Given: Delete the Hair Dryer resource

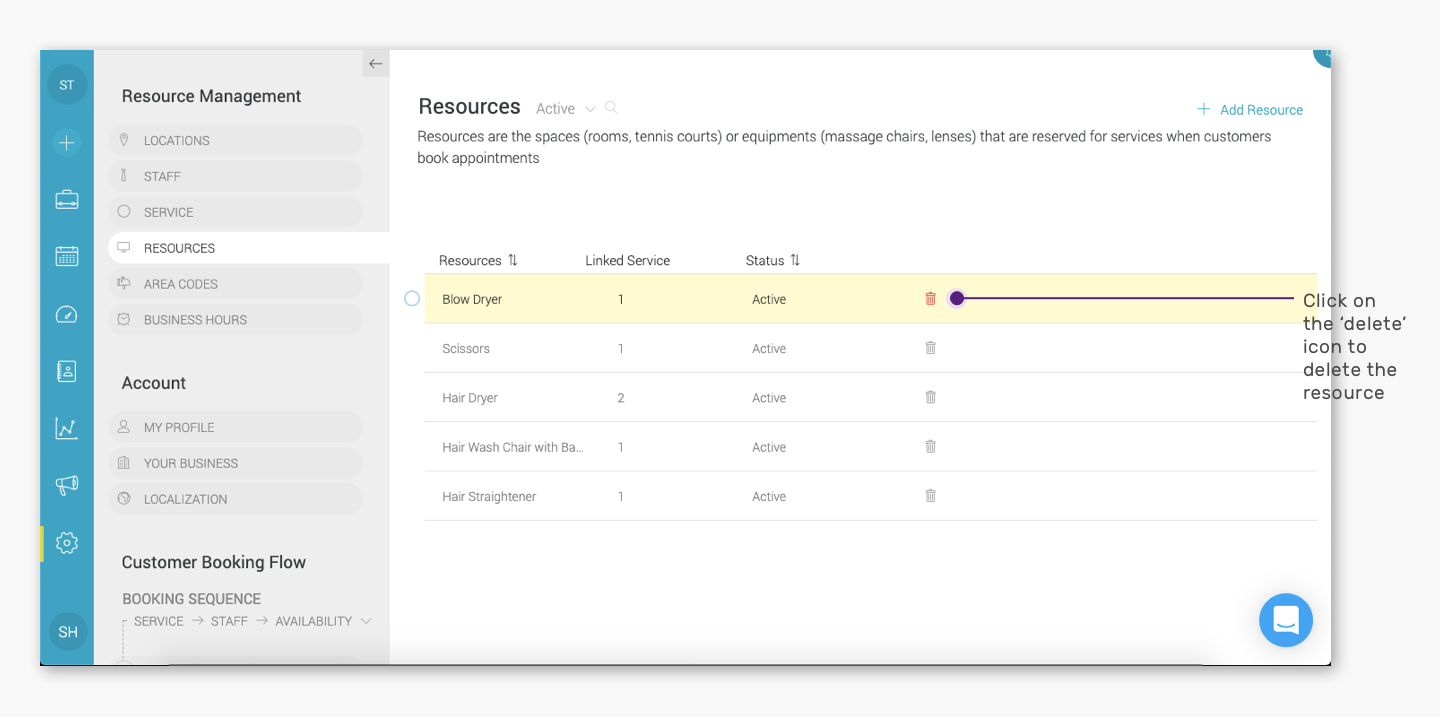Looking at the screenshot, I should click(x=930, y=397).
